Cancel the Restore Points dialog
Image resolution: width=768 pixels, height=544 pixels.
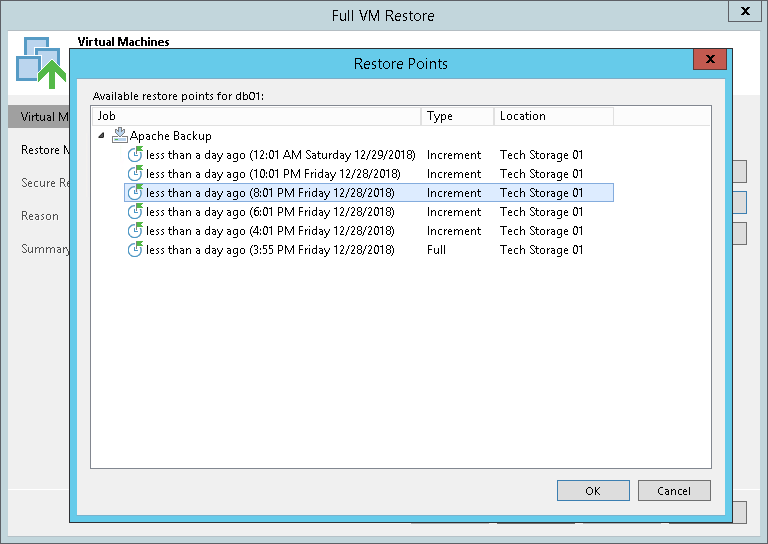[x=674, y=490]
